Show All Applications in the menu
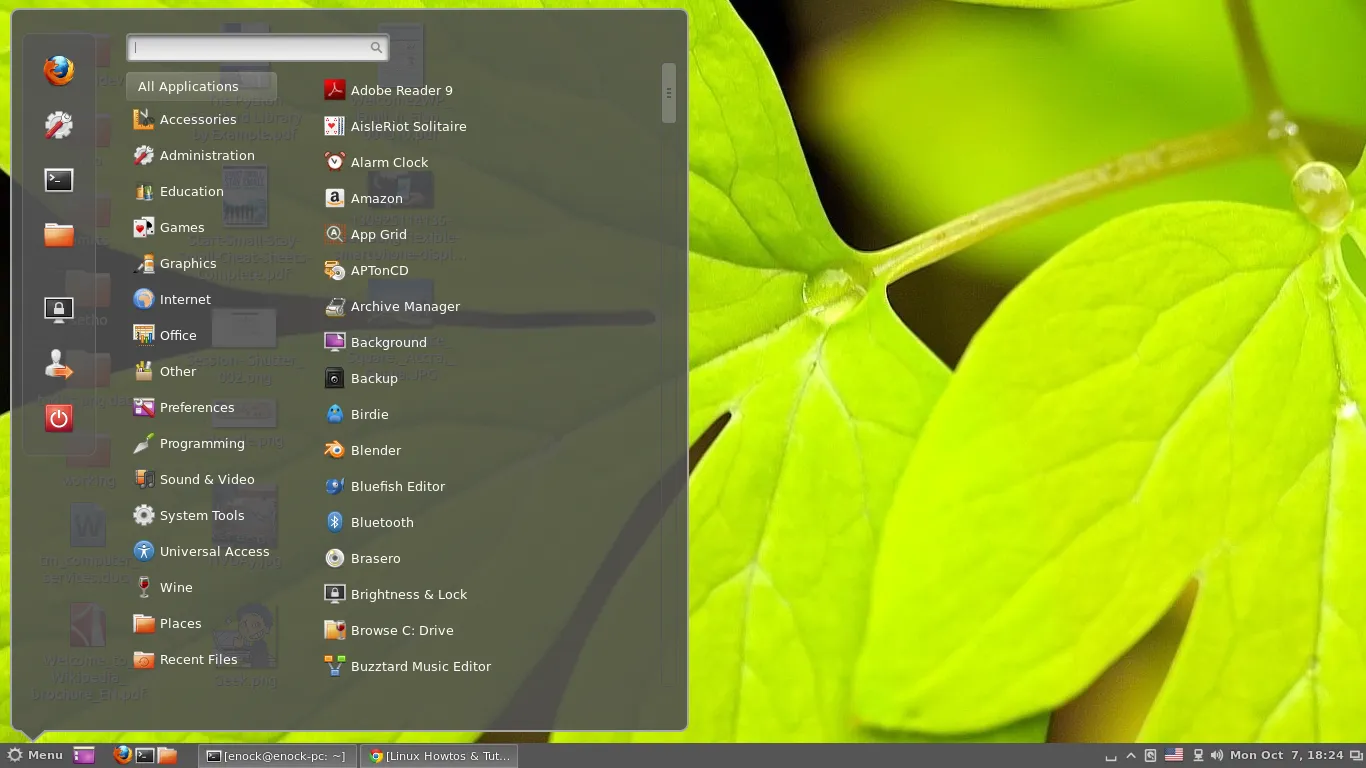The width and height of the screenshot is (1366, 768). (x=188, y=86)
